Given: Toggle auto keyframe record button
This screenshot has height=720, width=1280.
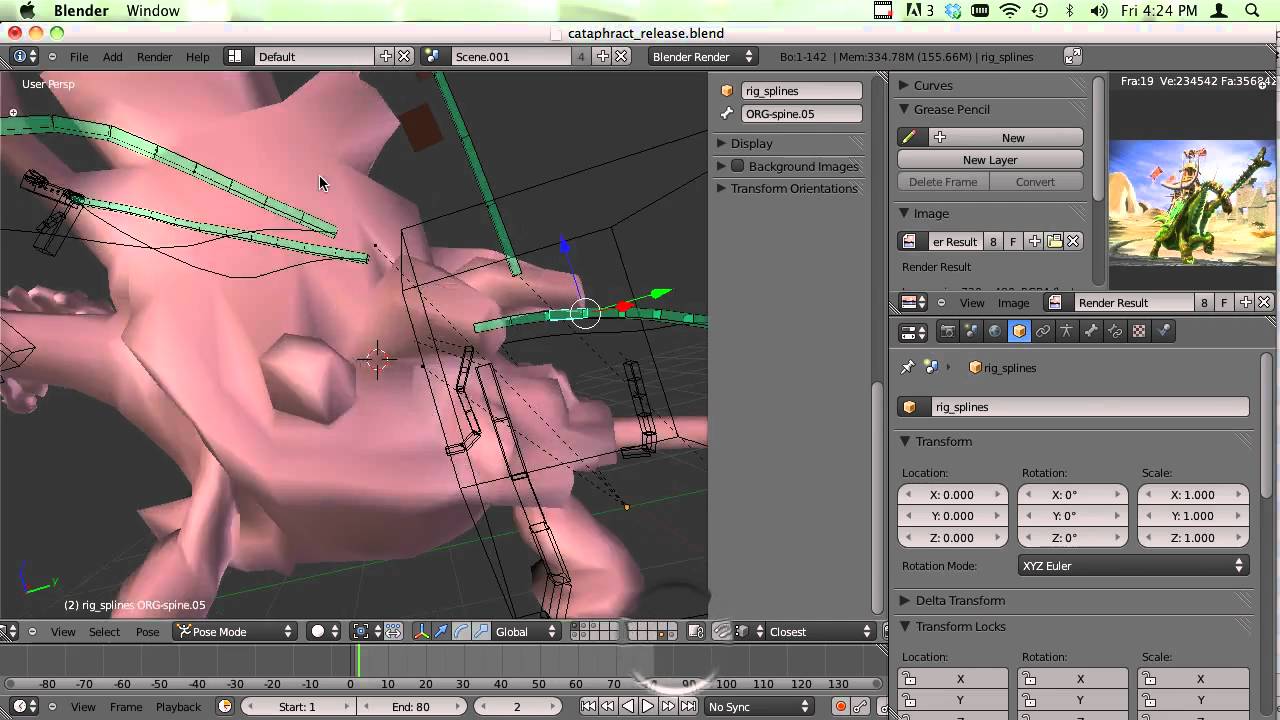Looking at the screenshot, I should [840, 706].
